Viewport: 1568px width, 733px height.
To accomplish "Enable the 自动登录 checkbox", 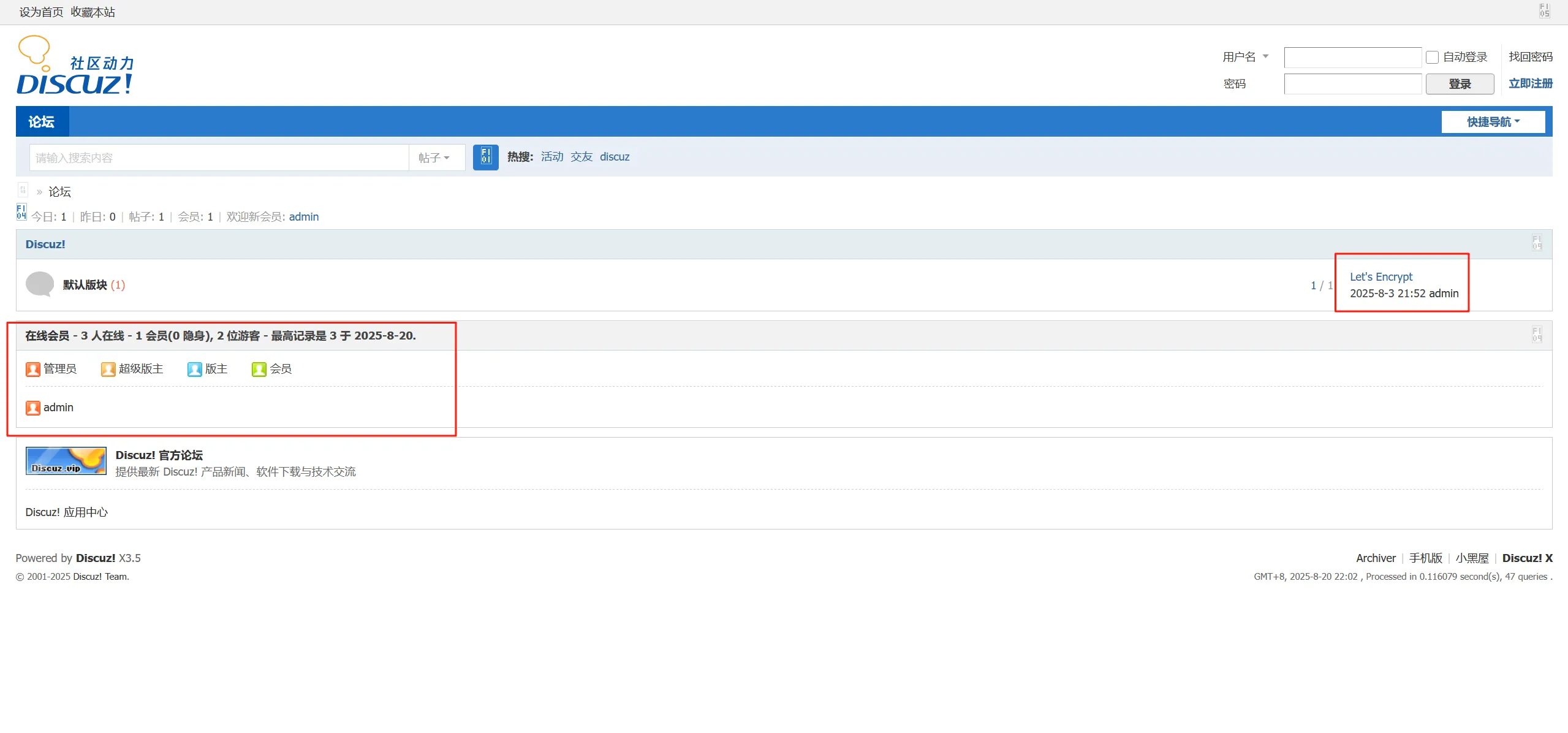I will (1432, 57).
